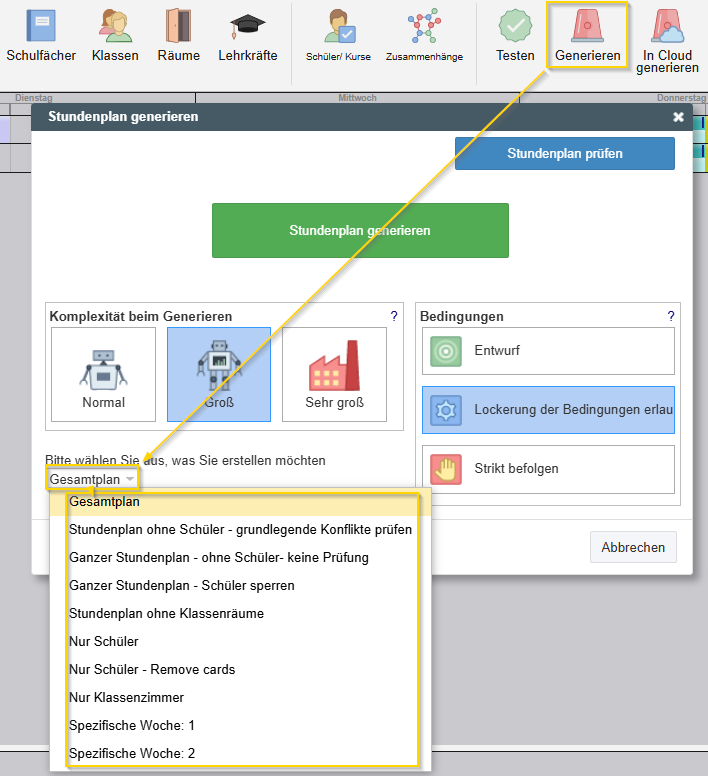Open the Lehrkräfte graduation cap icon
The height and width of the screenshot is (776, 708).
247,26
